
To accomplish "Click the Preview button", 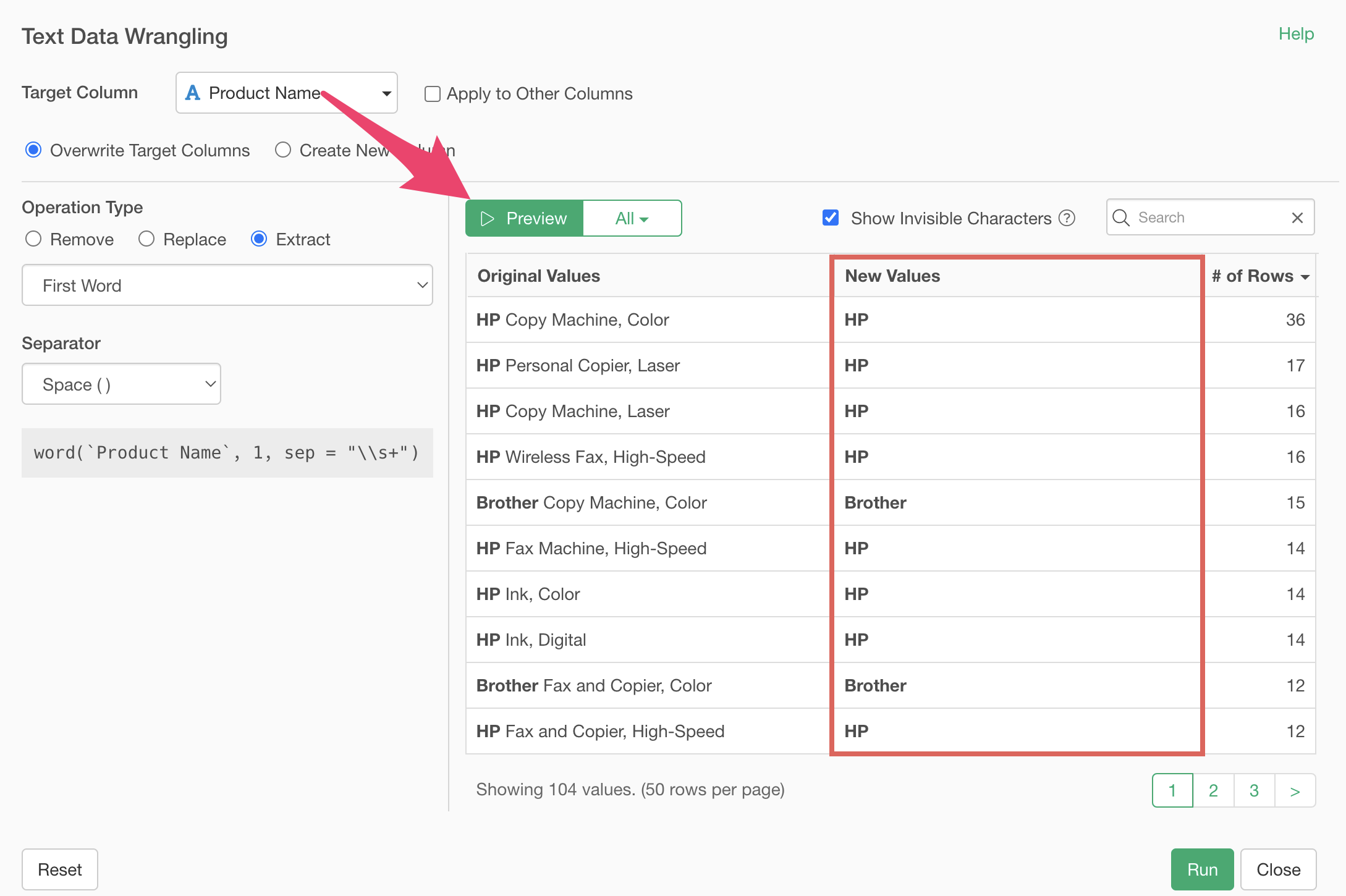I will pos(524,218).
